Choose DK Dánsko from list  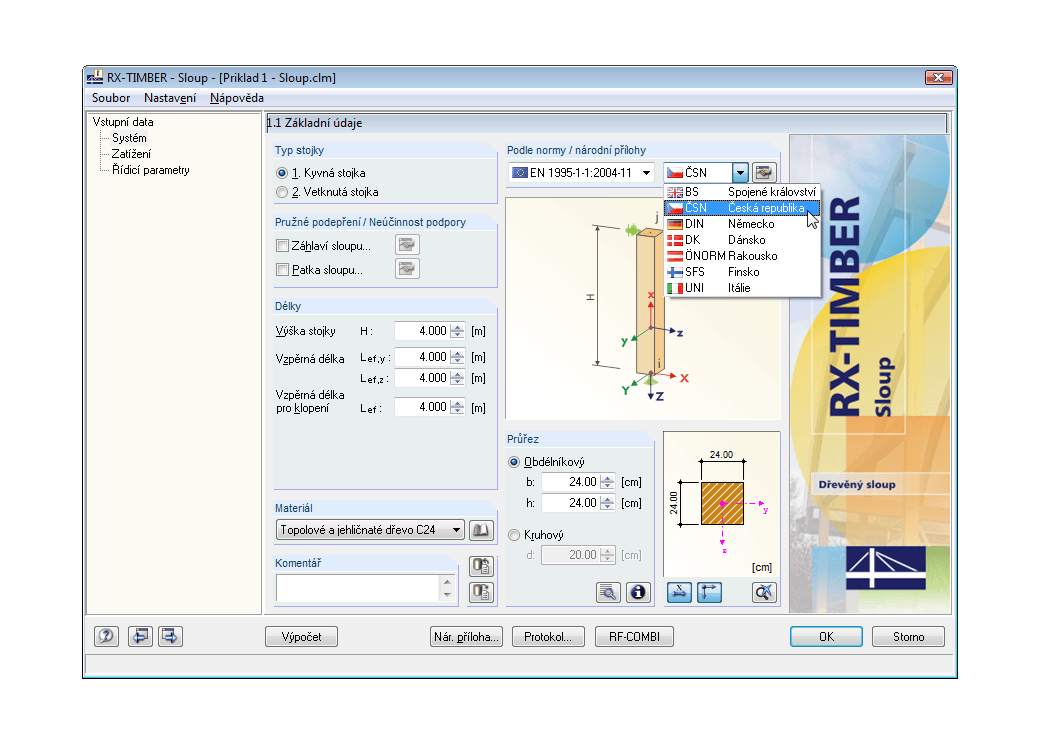(x=742, y=240)
